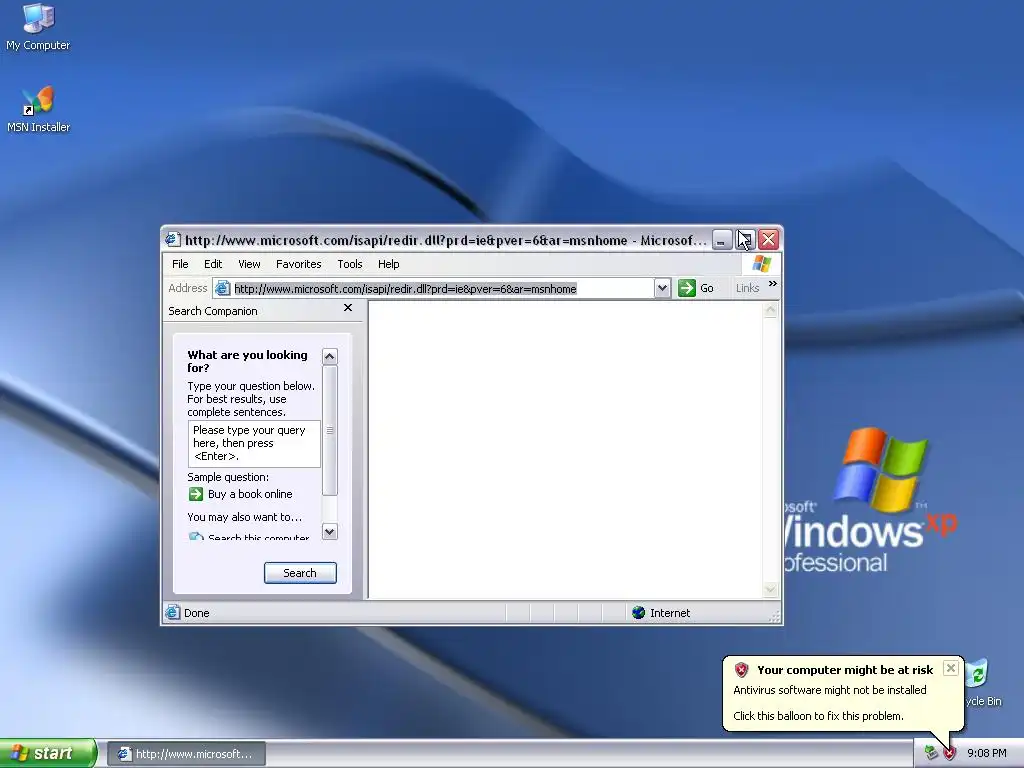
Task: Click the Search button in Search Companion
Action: tap(300, 573)
